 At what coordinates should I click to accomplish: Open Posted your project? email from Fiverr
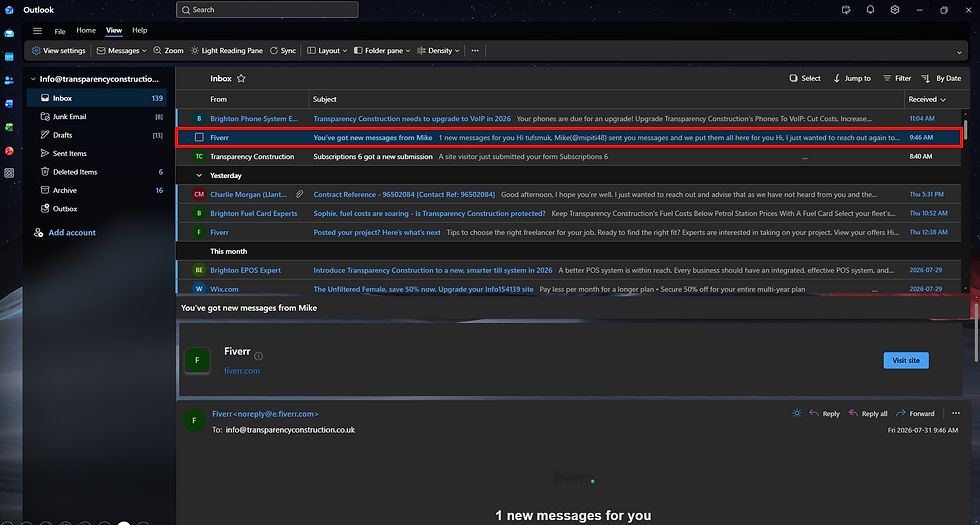569,232
